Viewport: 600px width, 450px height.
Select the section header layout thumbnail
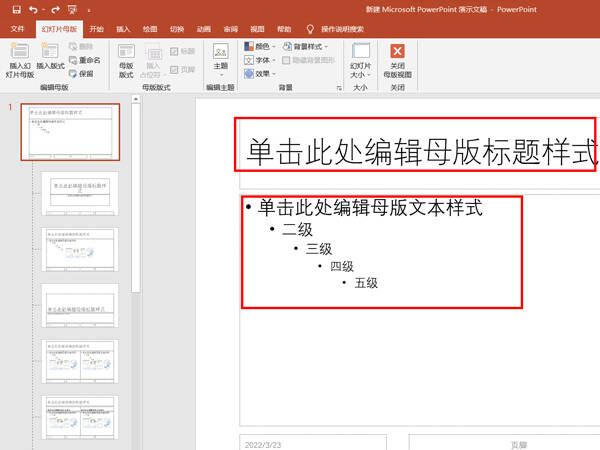[x=80, y=306]
